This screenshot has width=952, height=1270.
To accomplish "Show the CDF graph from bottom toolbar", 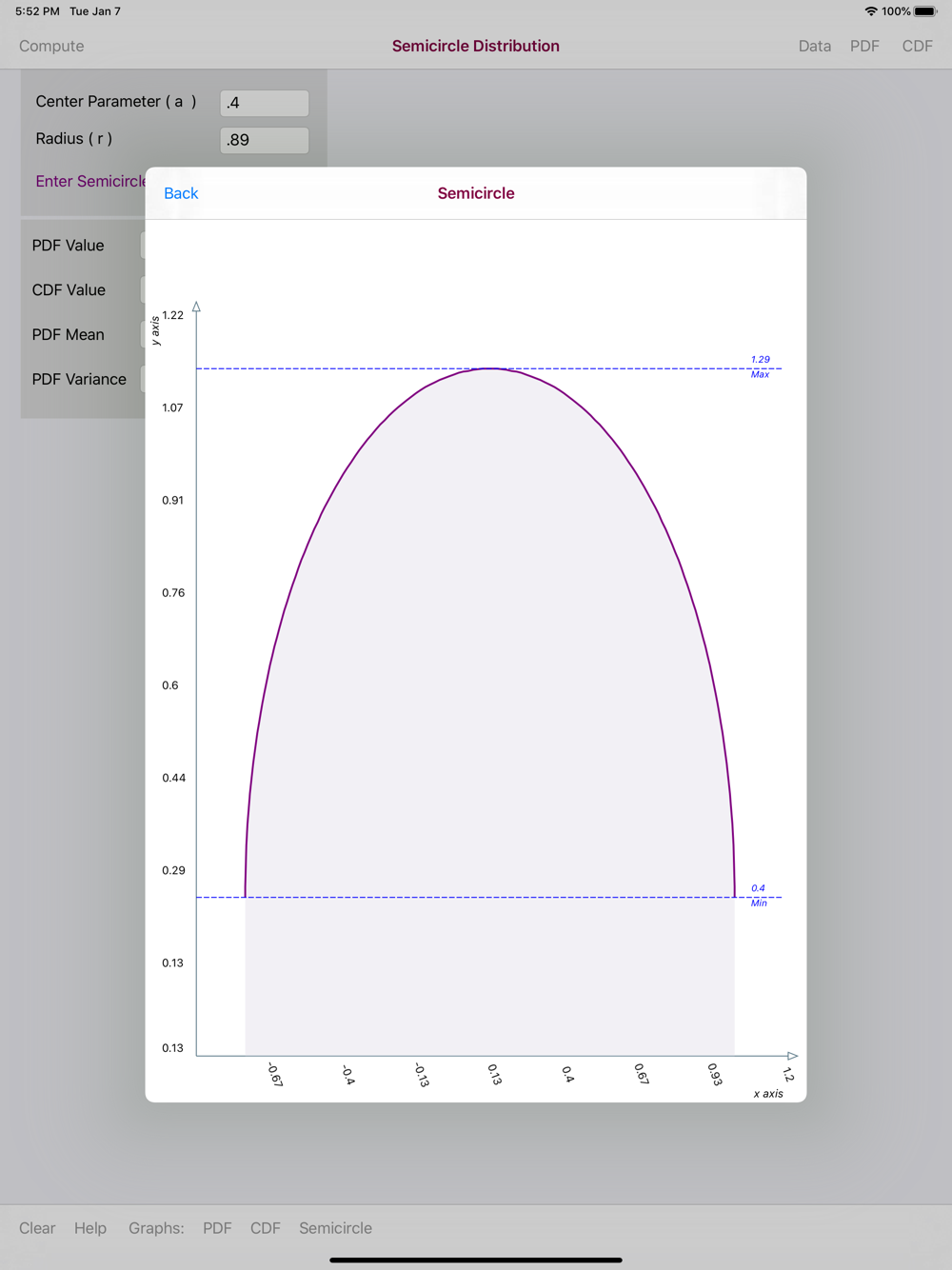I will (265, 1228).
